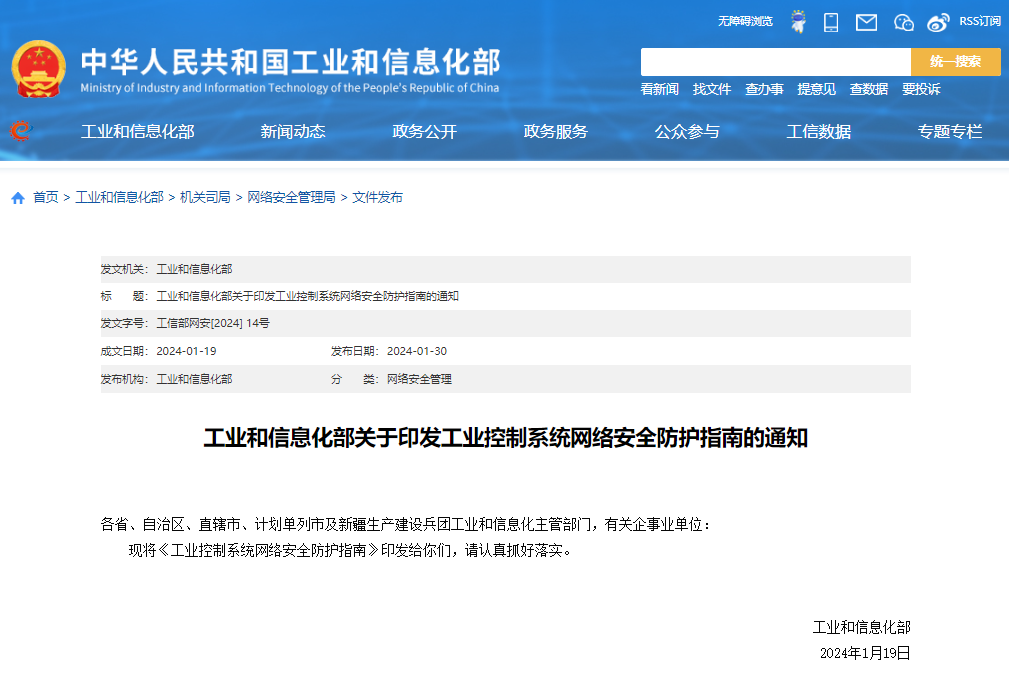Click the 找文件 quick link
The height and width of the screenshot is (695, 1009).
(x=712, y=89)
